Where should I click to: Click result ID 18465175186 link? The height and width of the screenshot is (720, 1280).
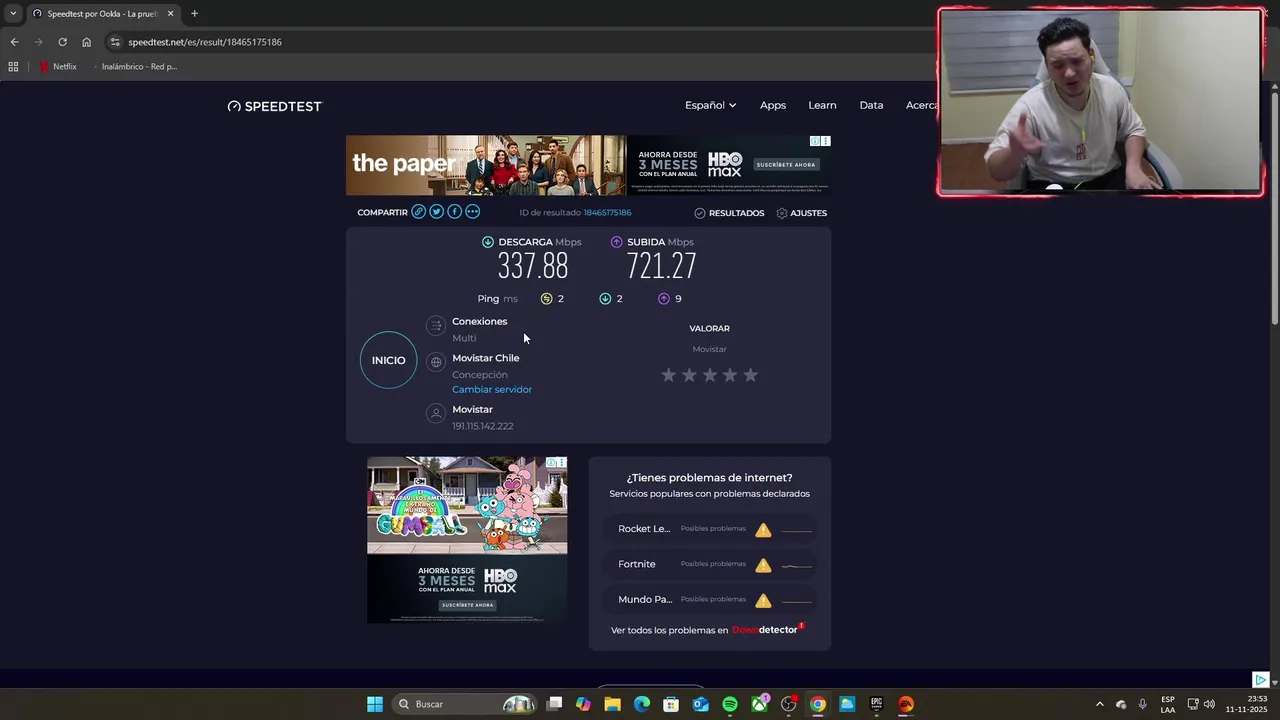tap(607, 212)
